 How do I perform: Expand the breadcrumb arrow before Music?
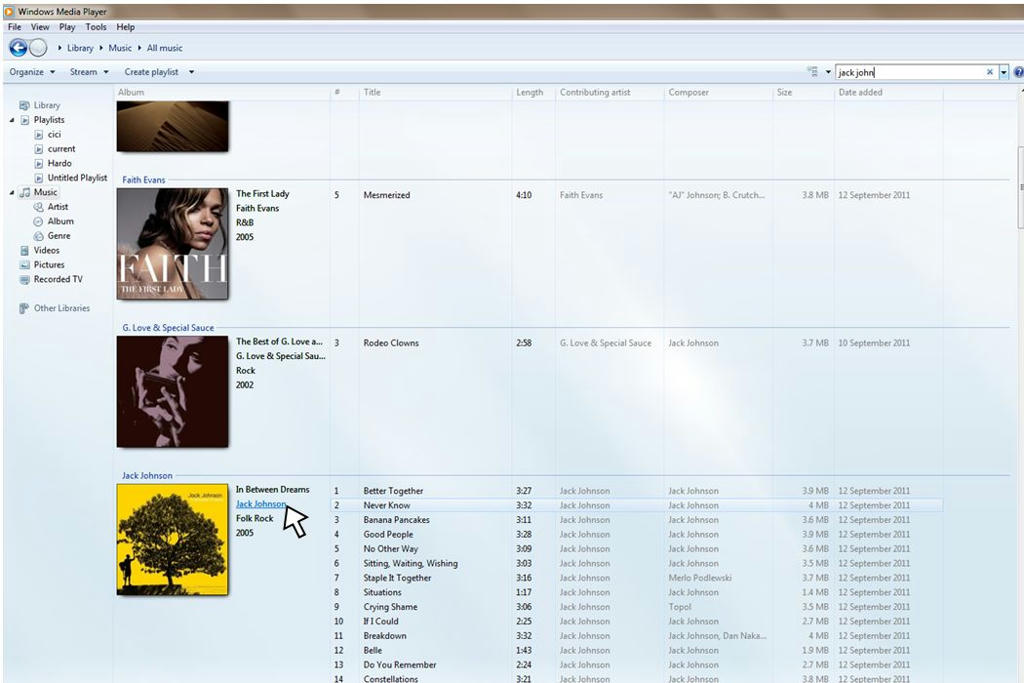(x=101, y=48)
